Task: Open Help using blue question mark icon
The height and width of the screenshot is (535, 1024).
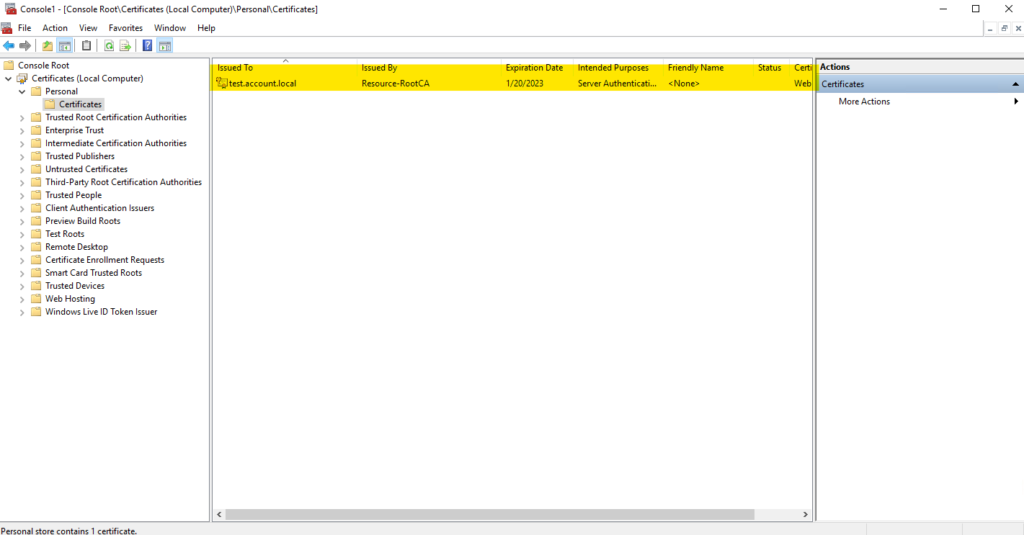Action: point(148,46)
